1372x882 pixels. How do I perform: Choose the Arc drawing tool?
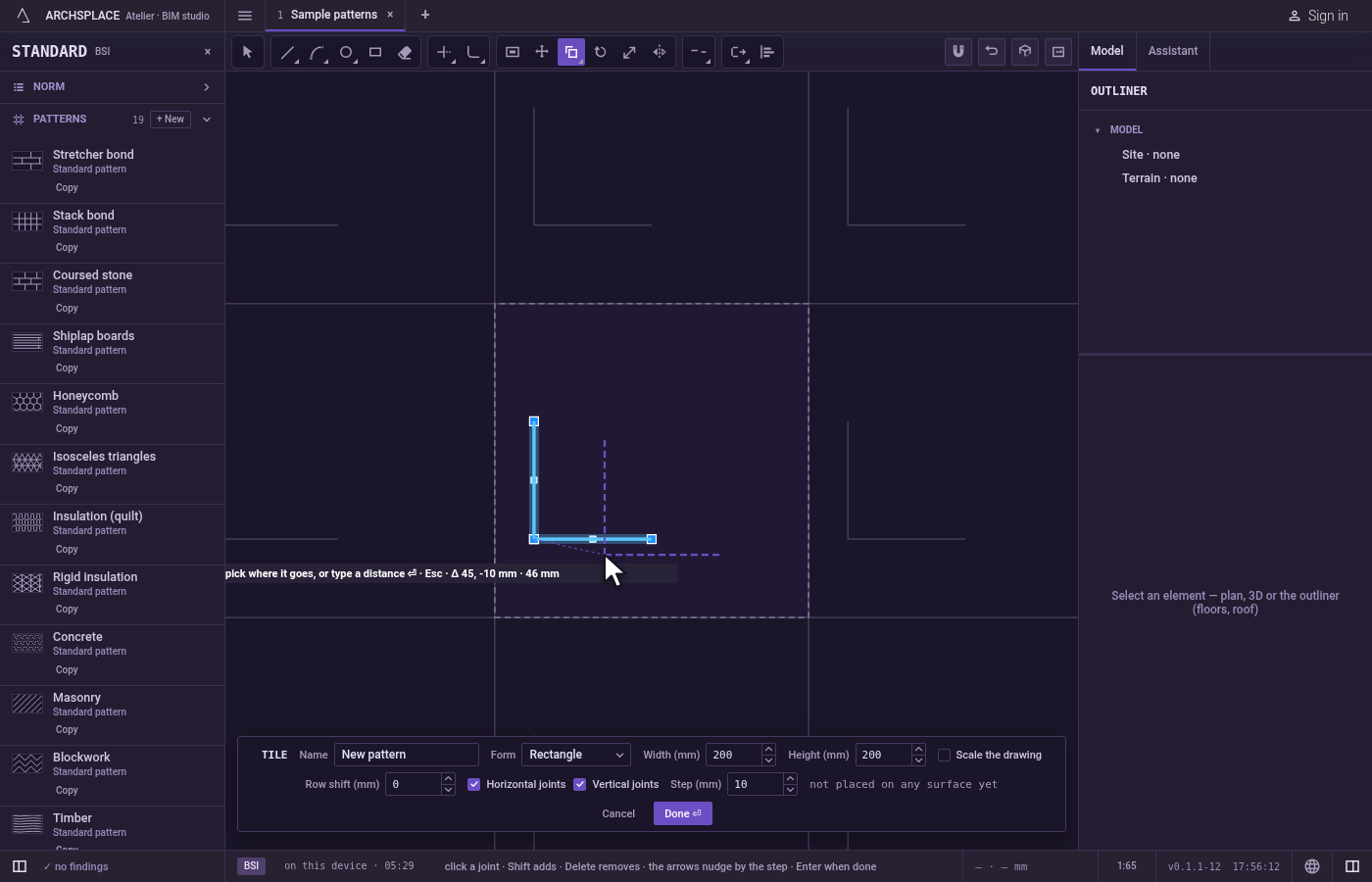(x=317, y=52)
